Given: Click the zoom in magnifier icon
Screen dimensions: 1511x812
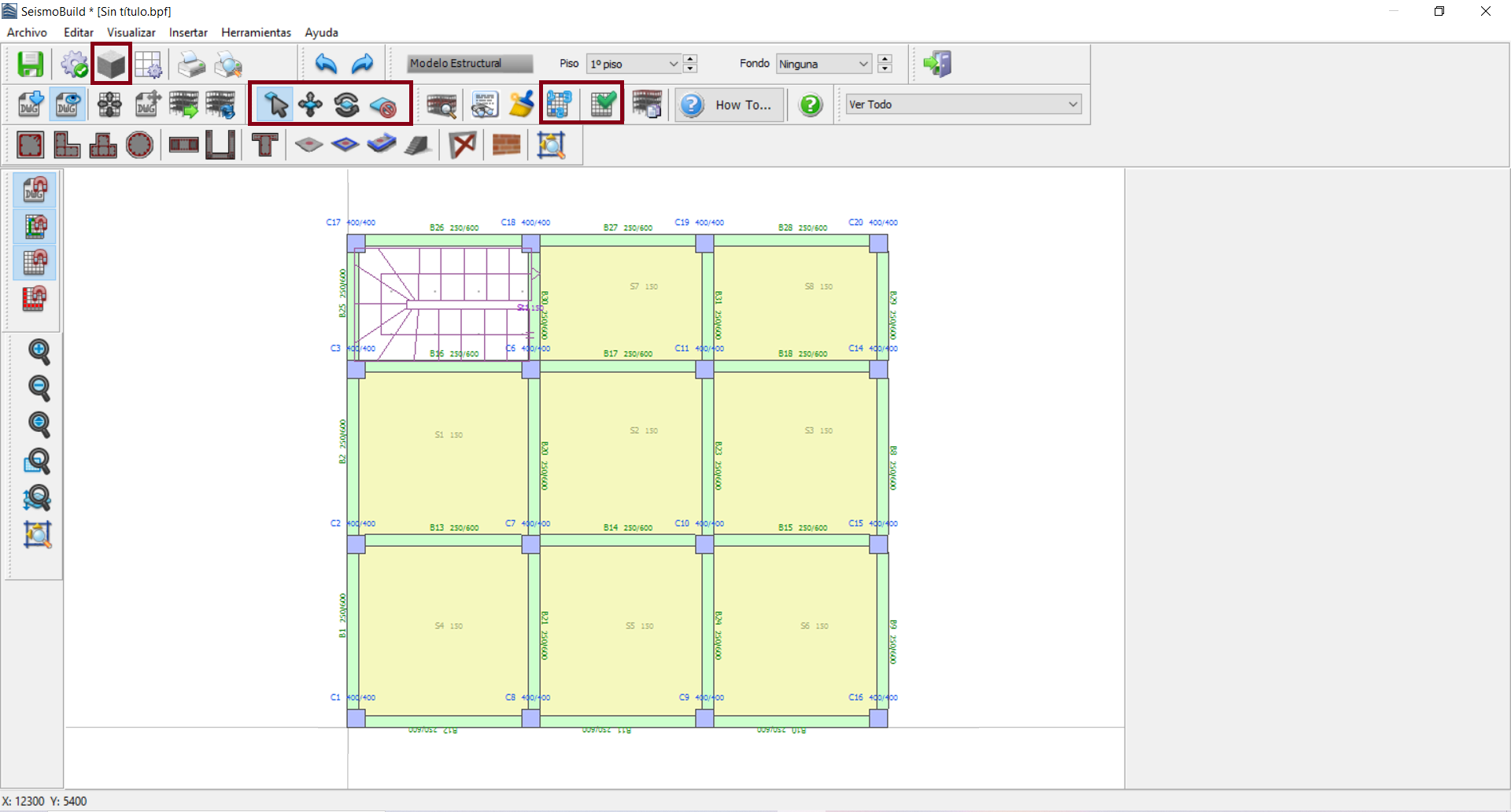Looking at the screenshot, I should [39, 351].
